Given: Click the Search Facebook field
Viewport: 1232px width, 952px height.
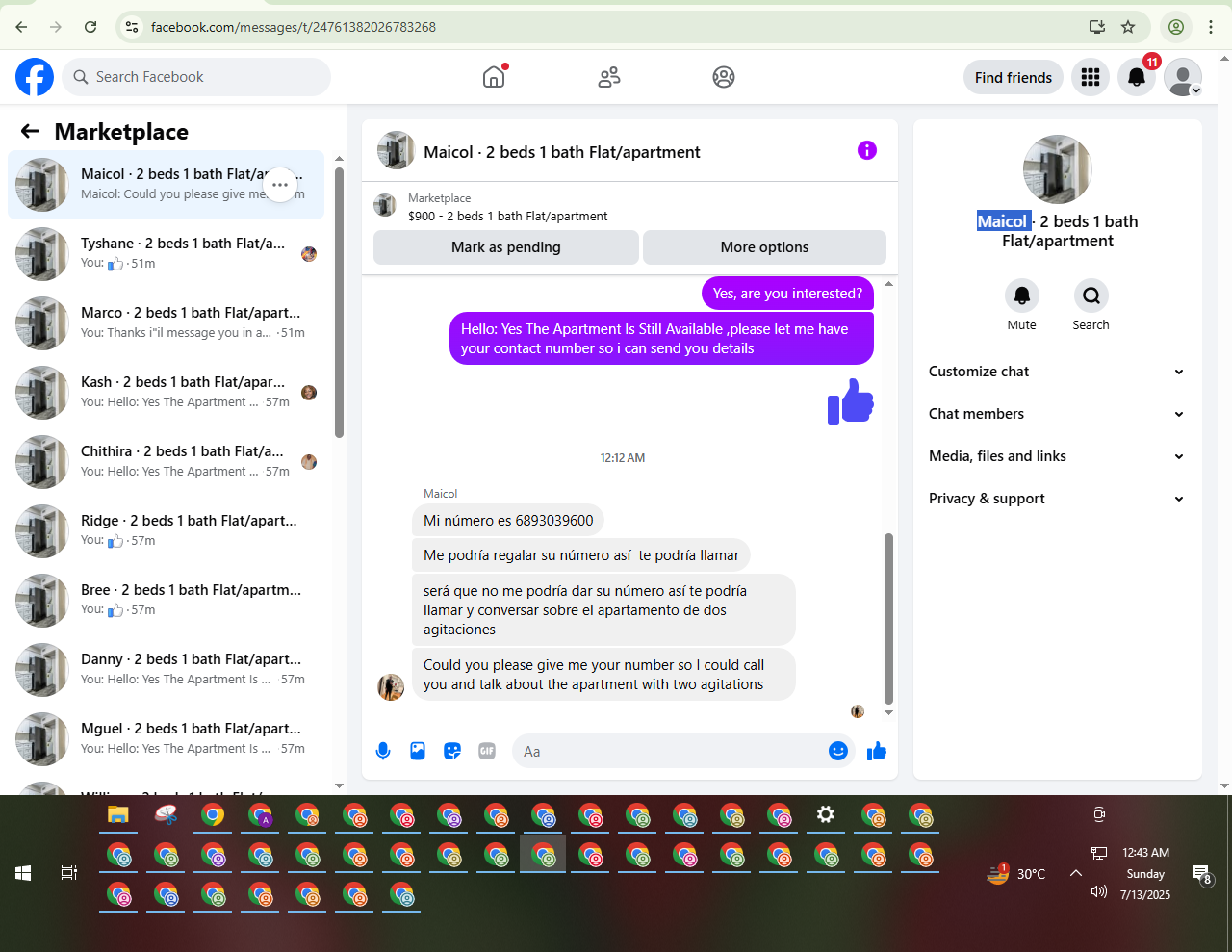Looking at the screenshot, I should [196, 77].
